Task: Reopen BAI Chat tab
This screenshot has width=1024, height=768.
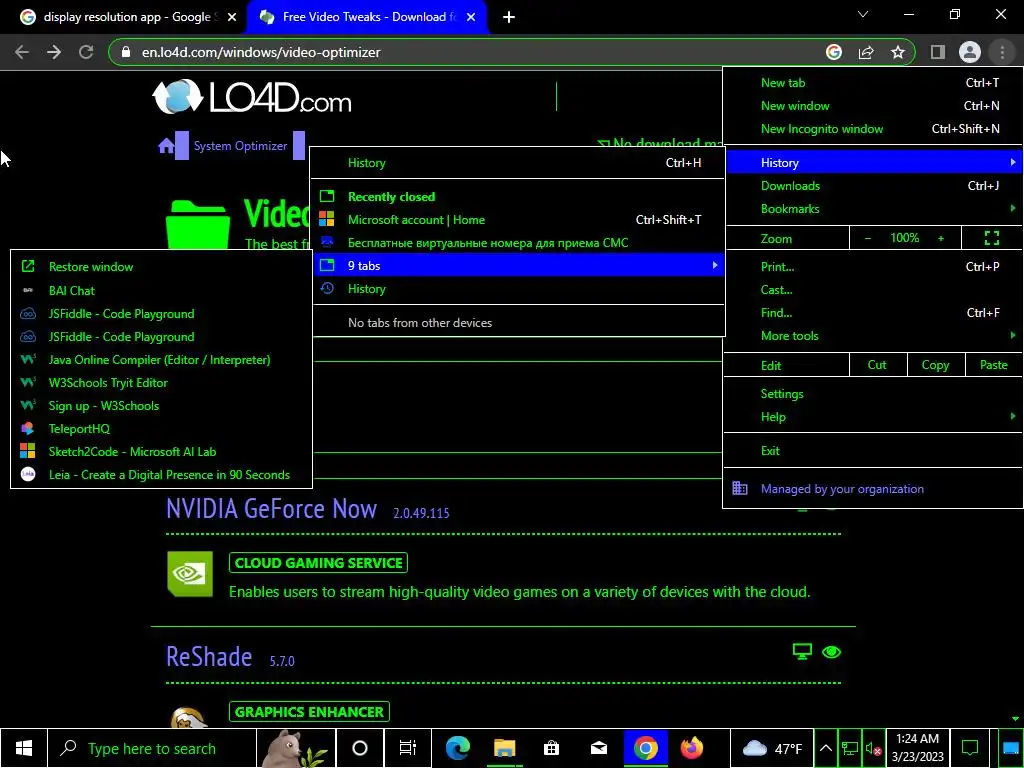Action: click(x=161, y=291)
